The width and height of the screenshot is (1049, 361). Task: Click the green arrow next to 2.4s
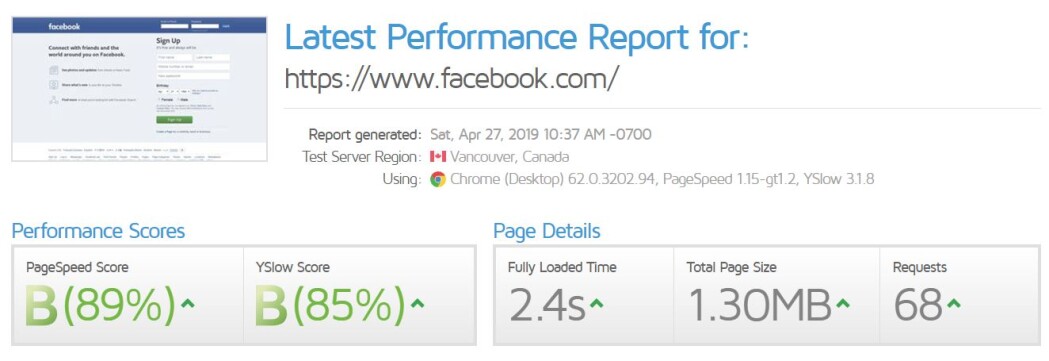(596, 304)
